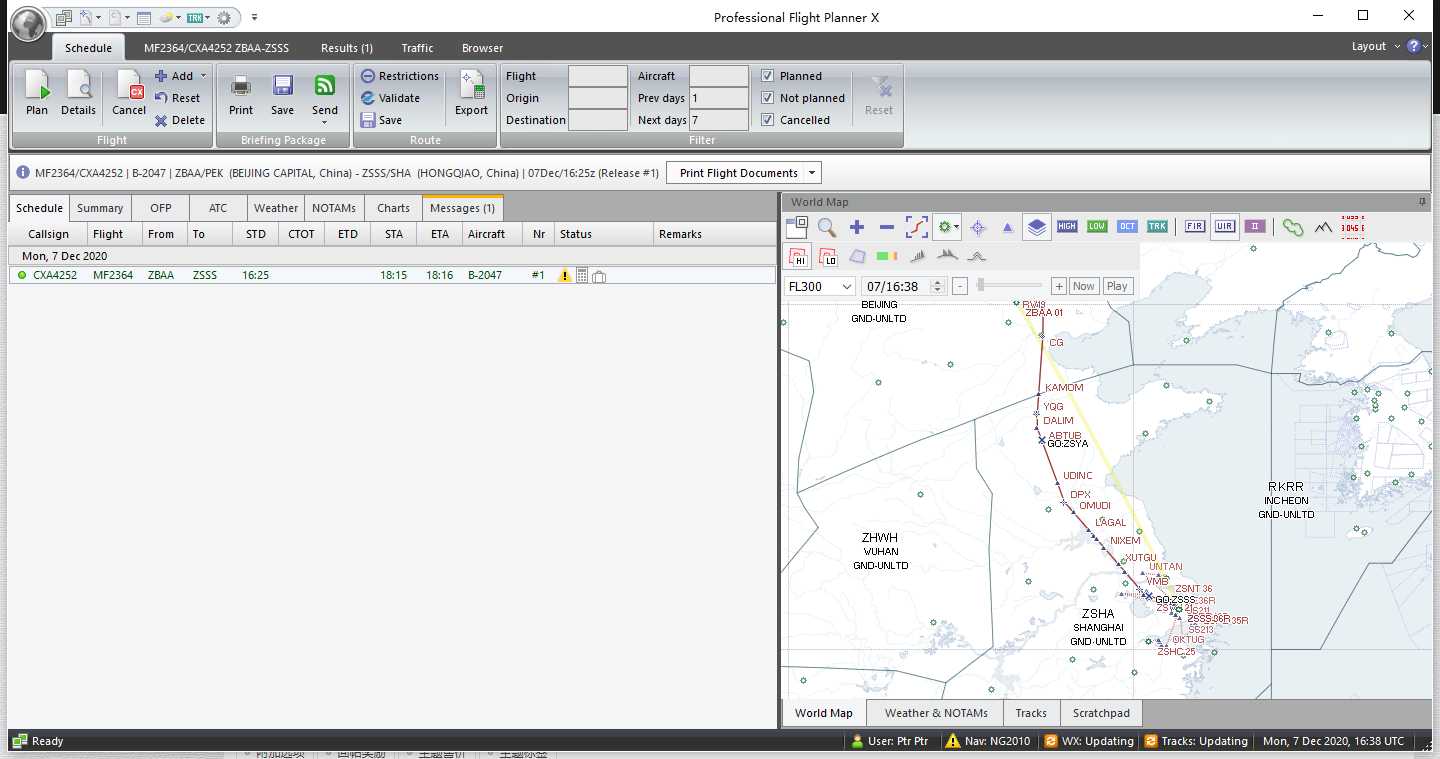Click the warning icon in flight row status

pyautogui.click(x=565, y=275)
